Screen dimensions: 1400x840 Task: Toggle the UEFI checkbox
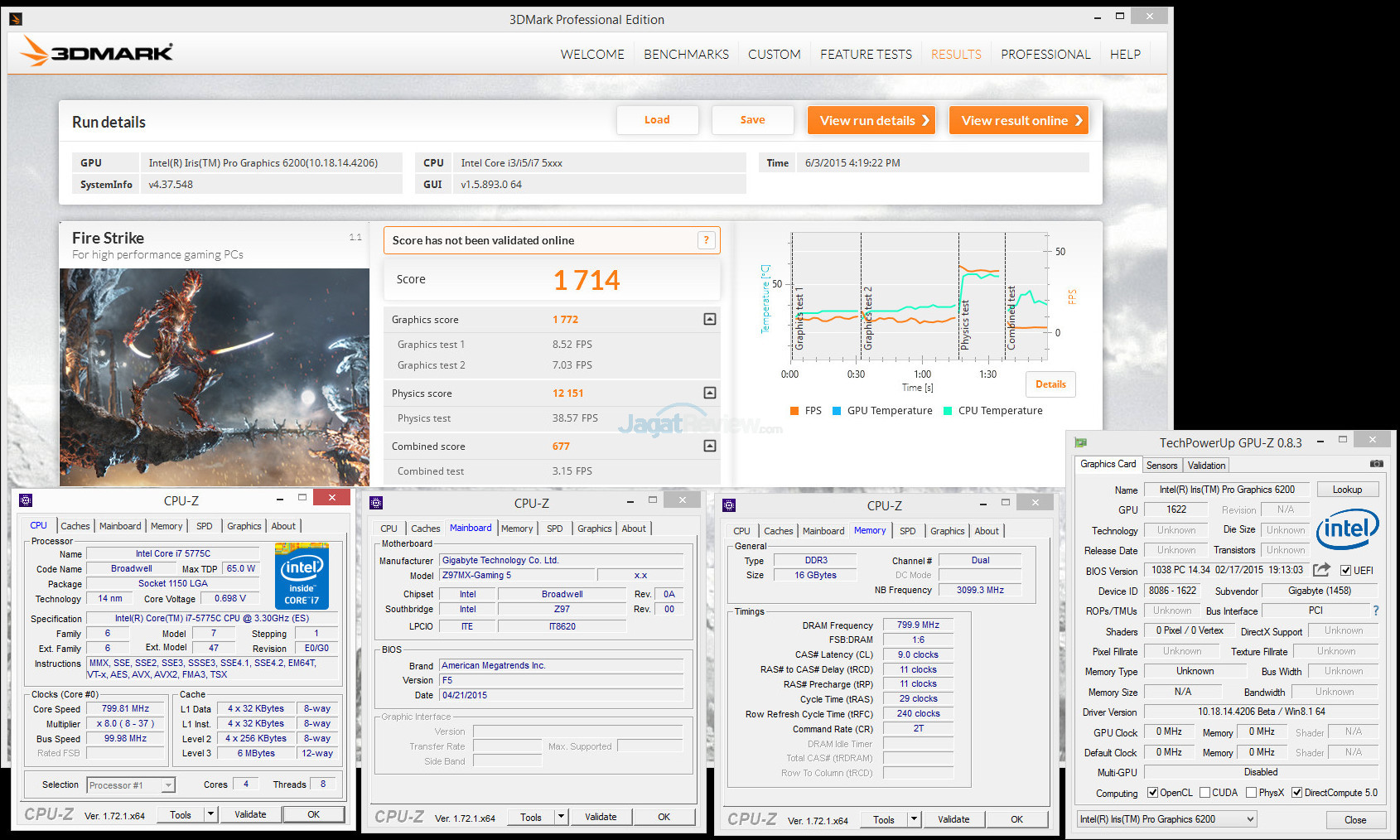click(x=1346, y=570)
